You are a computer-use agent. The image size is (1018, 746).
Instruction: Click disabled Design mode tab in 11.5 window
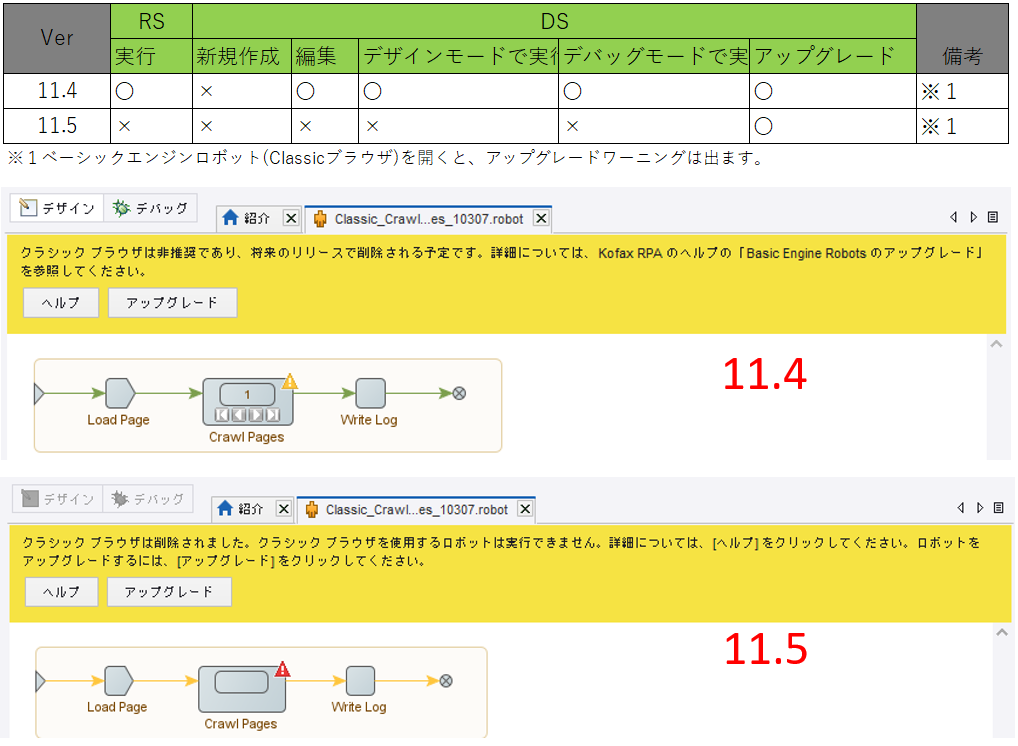57,499
